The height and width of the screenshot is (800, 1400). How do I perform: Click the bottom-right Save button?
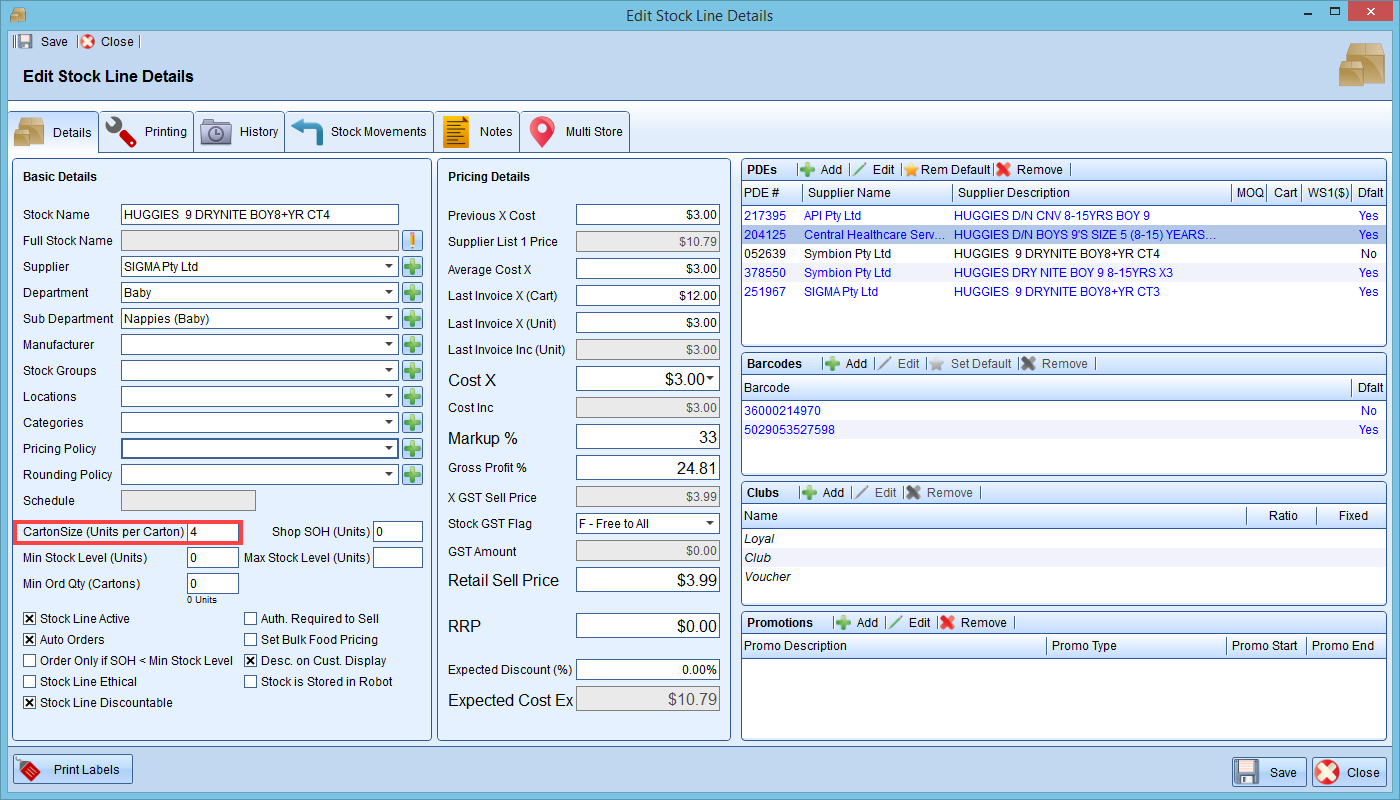pyautogui.click(x=1269, y=772)
